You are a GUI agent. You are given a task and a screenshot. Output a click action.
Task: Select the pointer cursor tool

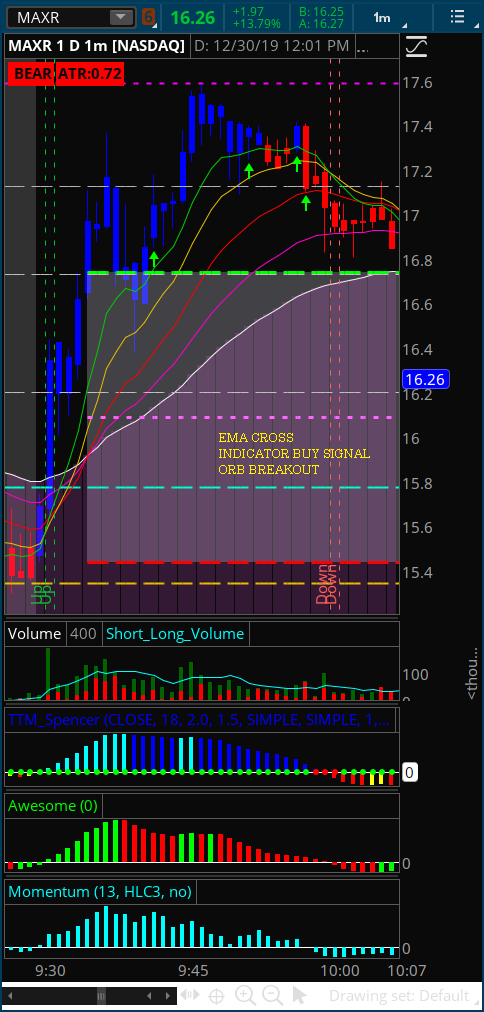pyautogui.click(x=299, y=995)
